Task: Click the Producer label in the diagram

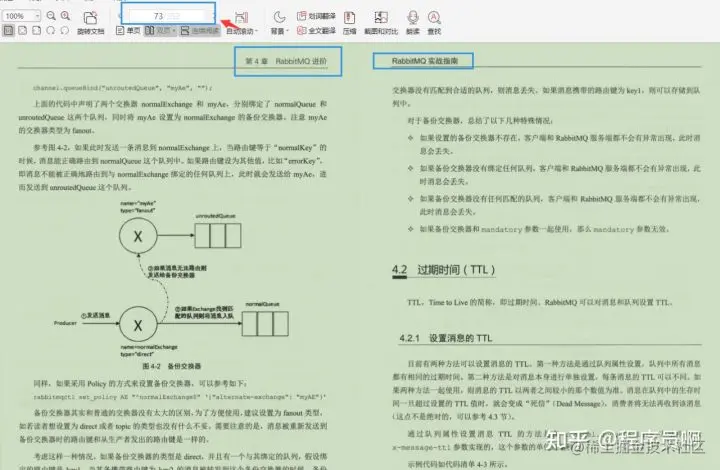Action: coord(65,323)
